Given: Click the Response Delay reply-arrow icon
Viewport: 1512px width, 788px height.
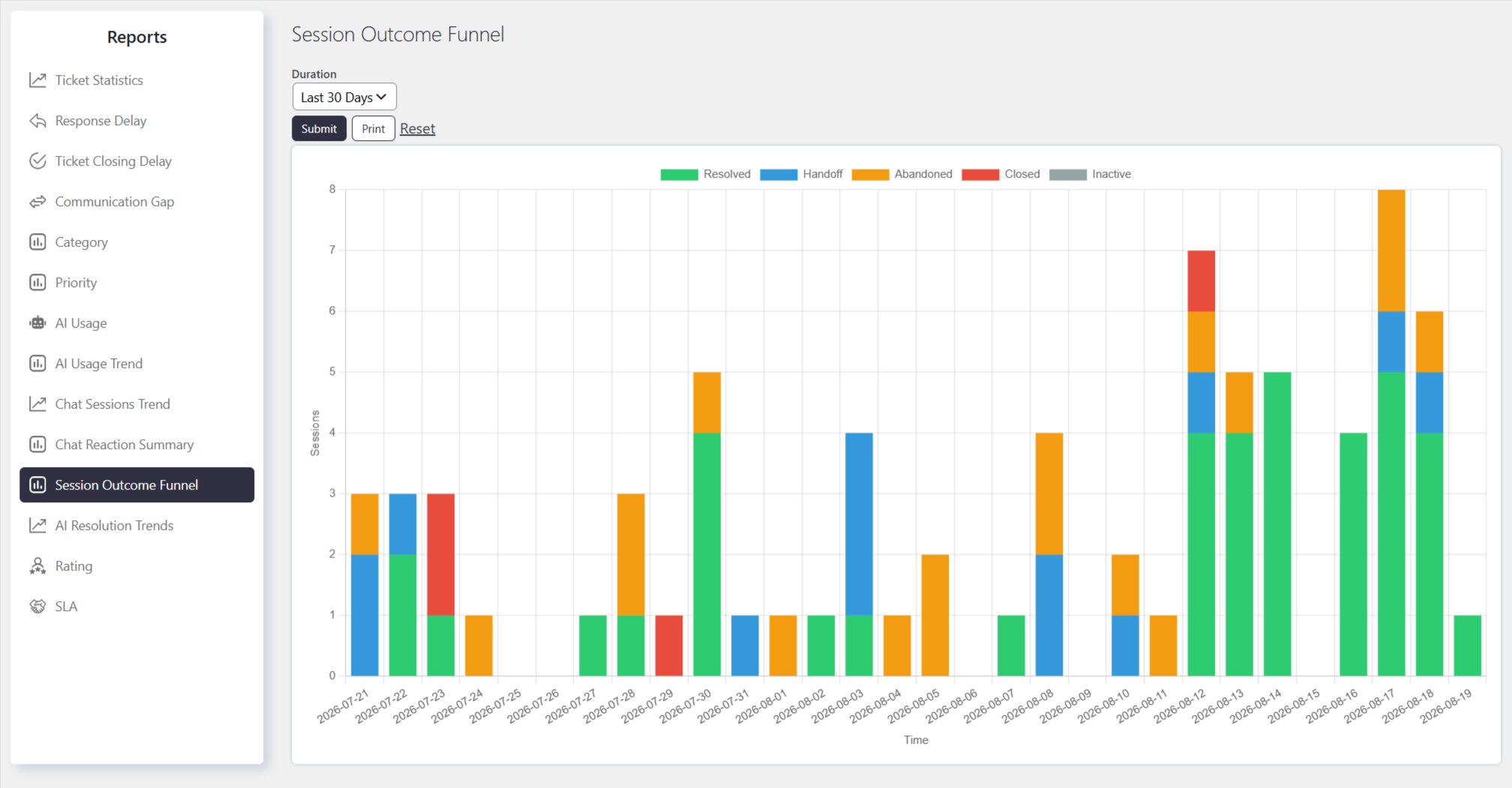Looking at the screenshot, I should point(37,121).
